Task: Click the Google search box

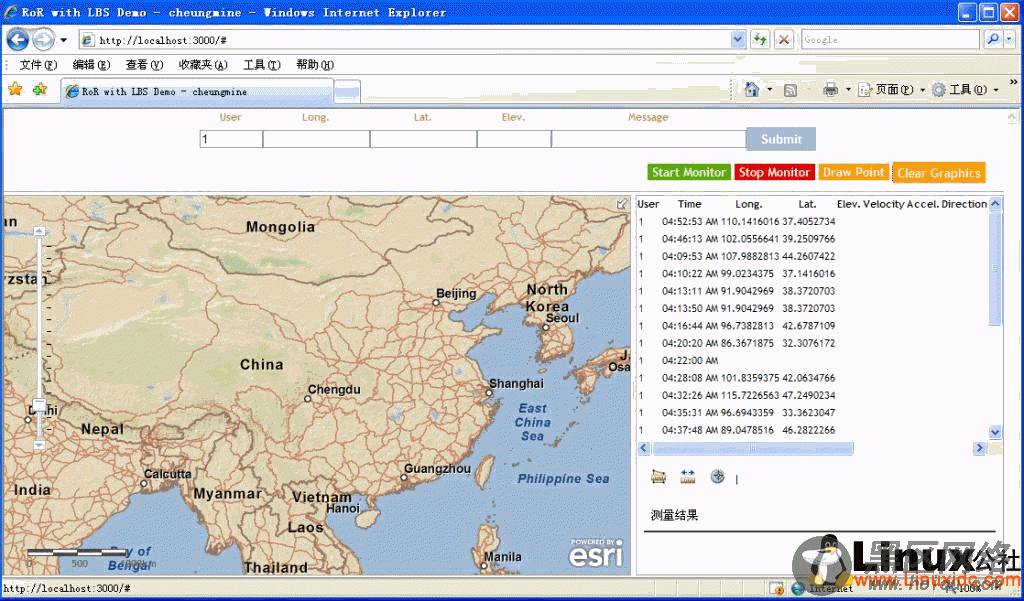Action: point(891,40)
